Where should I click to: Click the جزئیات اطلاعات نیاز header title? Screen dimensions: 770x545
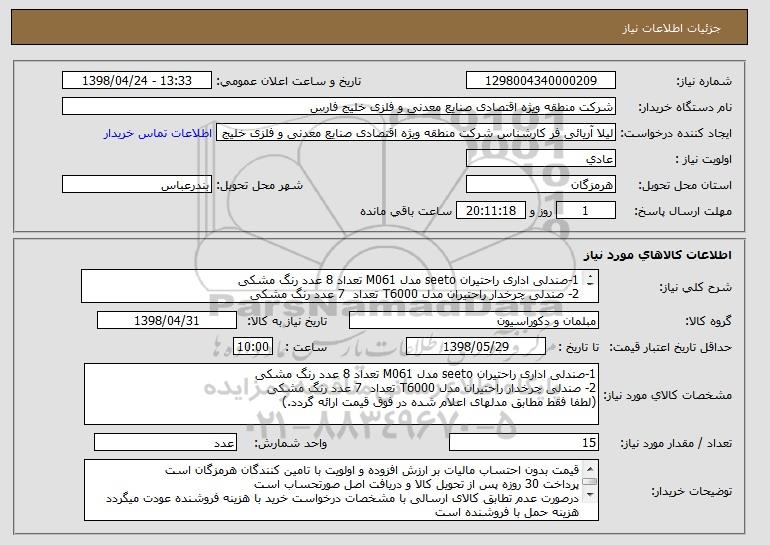click(x=671, y=28)
